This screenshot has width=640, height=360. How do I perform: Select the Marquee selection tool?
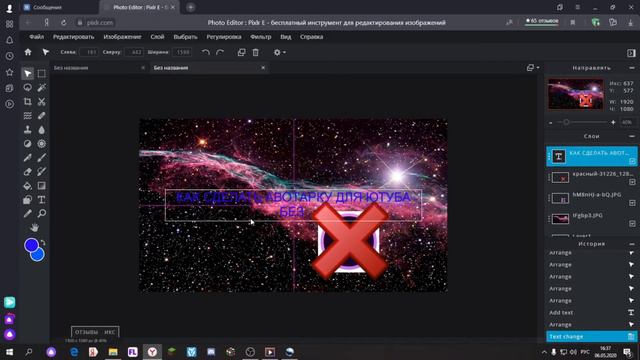(42, 73)
